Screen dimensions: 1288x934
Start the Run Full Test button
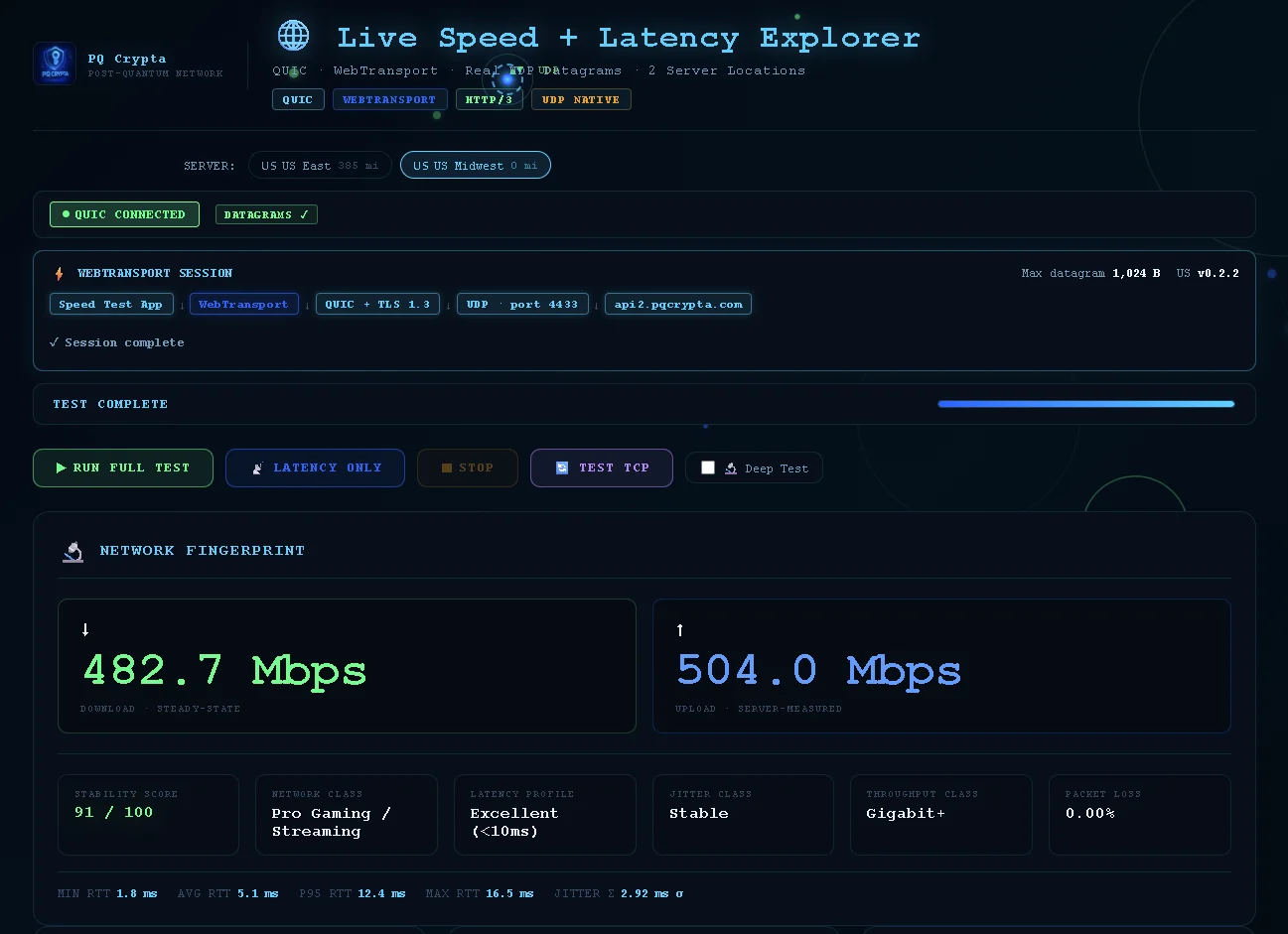123,467
